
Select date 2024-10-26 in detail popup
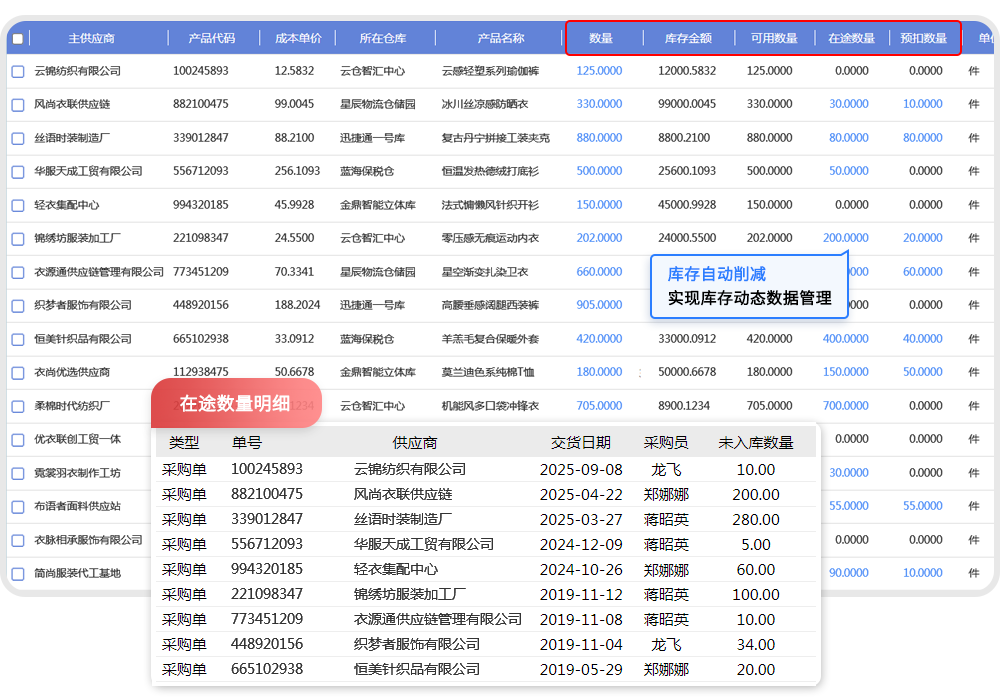tap(581, 569)
